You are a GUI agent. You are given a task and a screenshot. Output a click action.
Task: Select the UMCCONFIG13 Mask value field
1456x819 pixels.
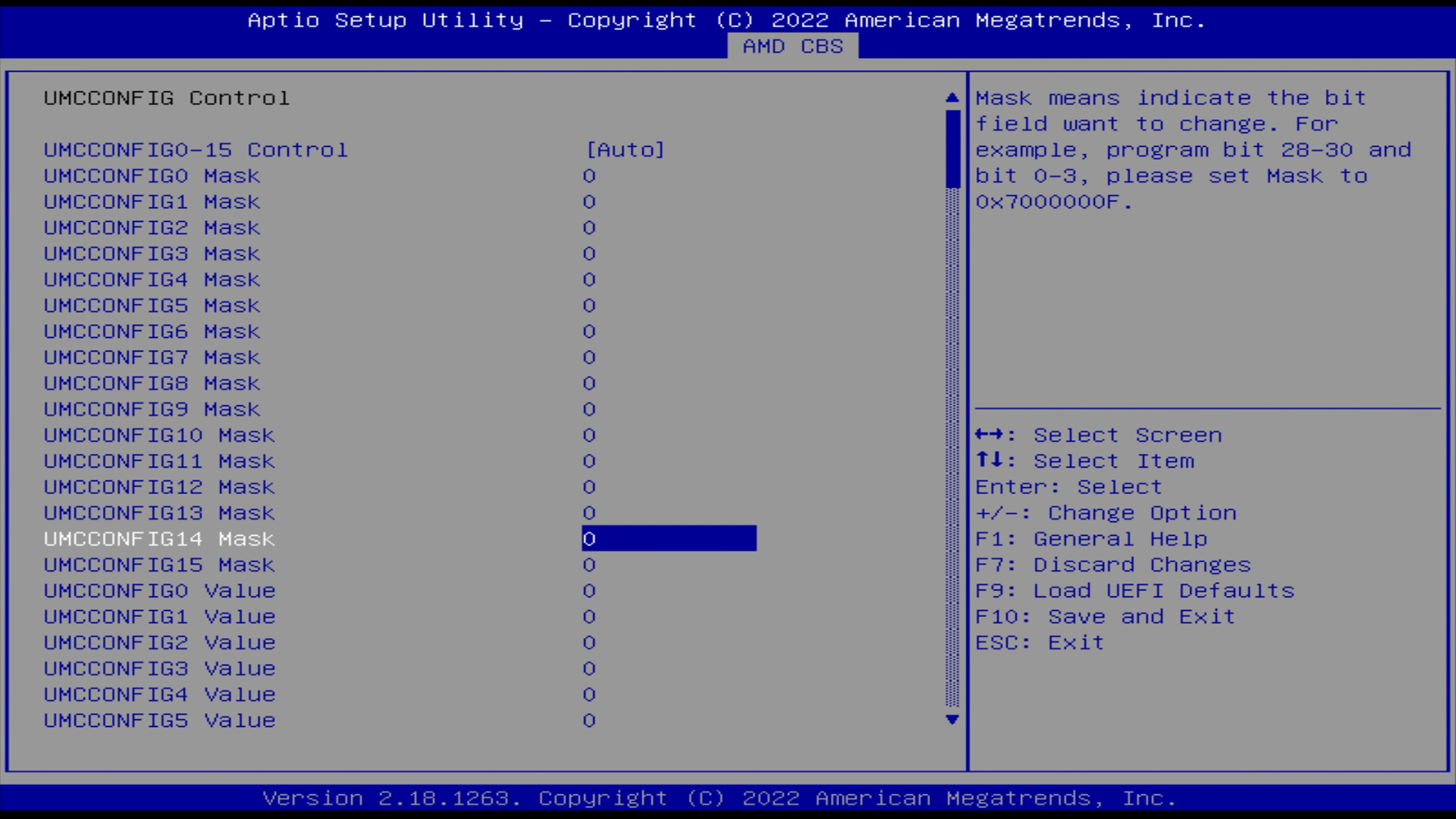tap(589, 513)
